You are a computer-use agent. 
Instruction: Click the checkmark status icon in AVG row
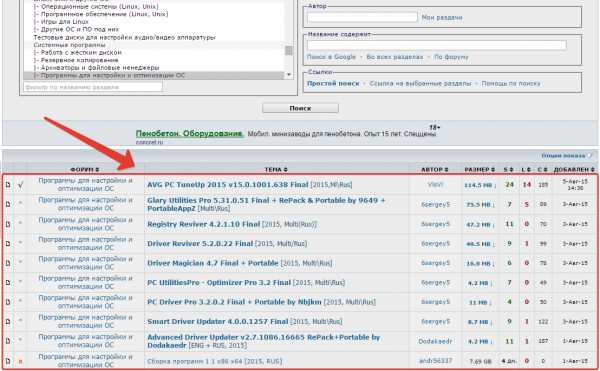pyautogui.click(x=20, y=185)
